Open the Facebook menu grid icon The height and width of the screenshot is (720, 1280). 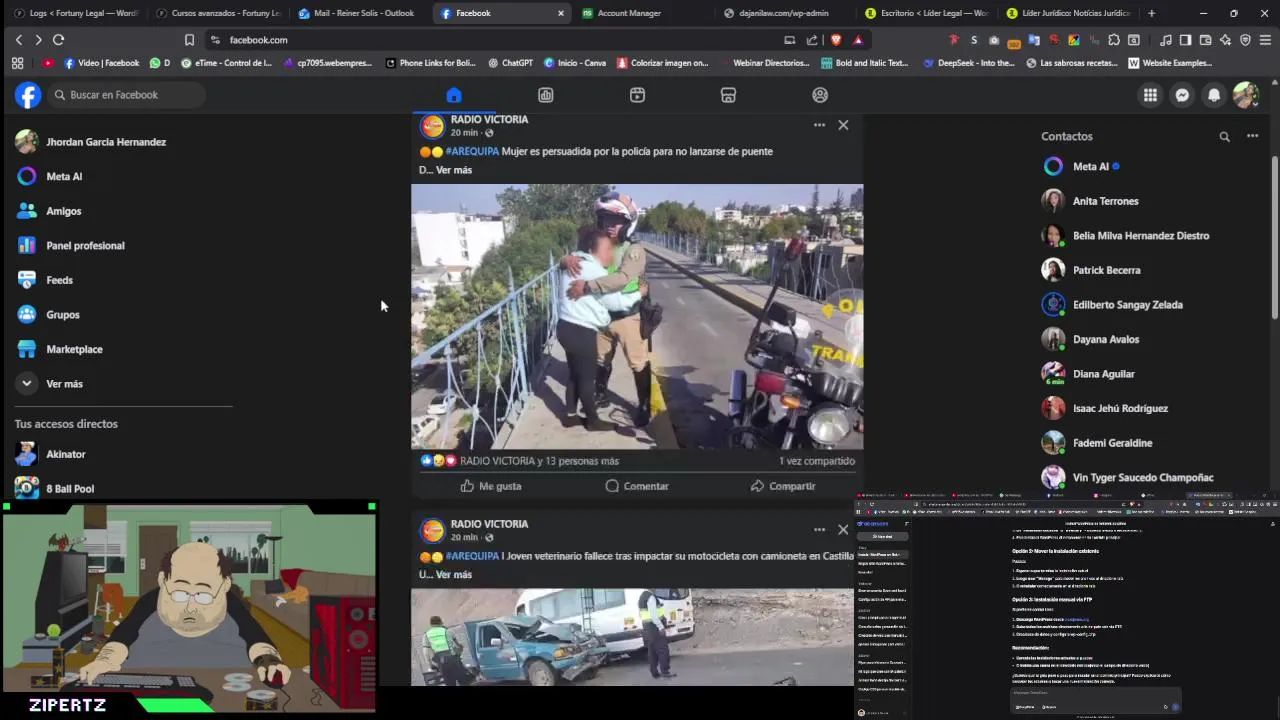pos(1150,95)
